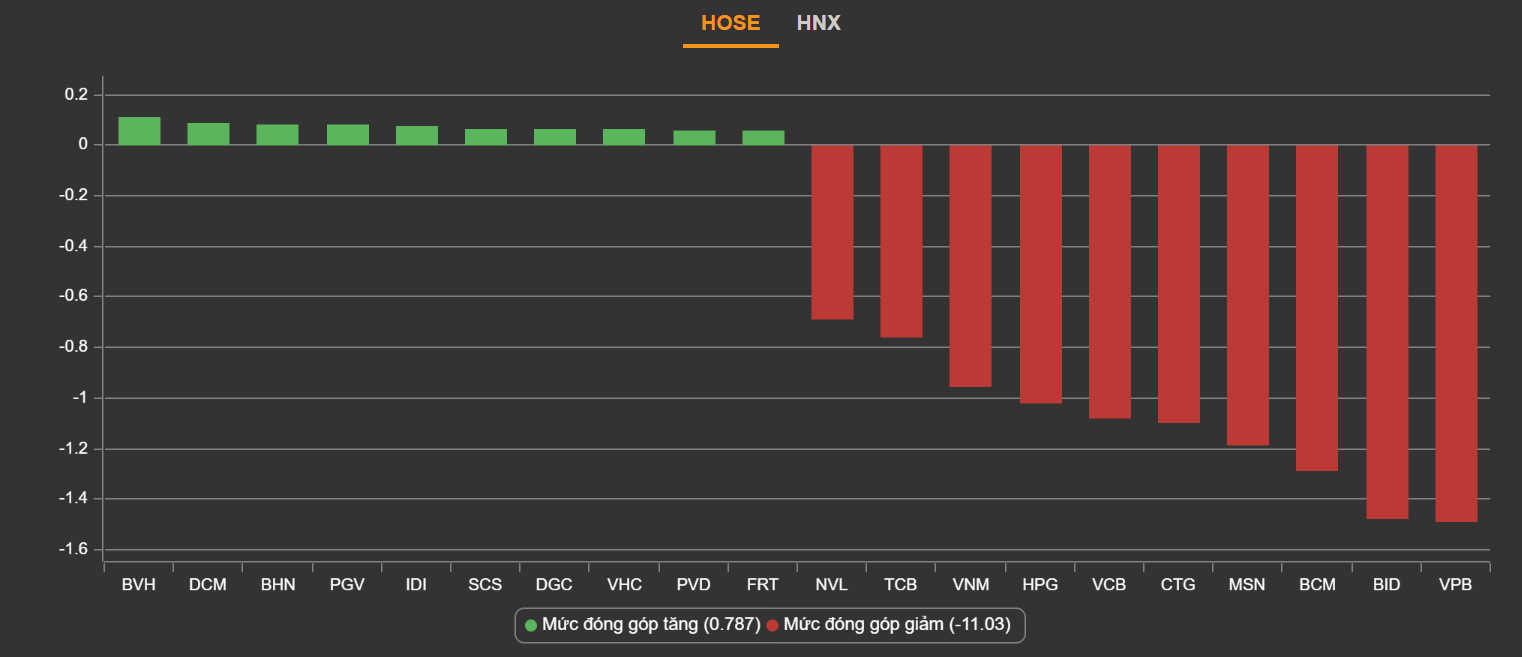
Task: Click the red VNM bar
Action: click(970, 266)
